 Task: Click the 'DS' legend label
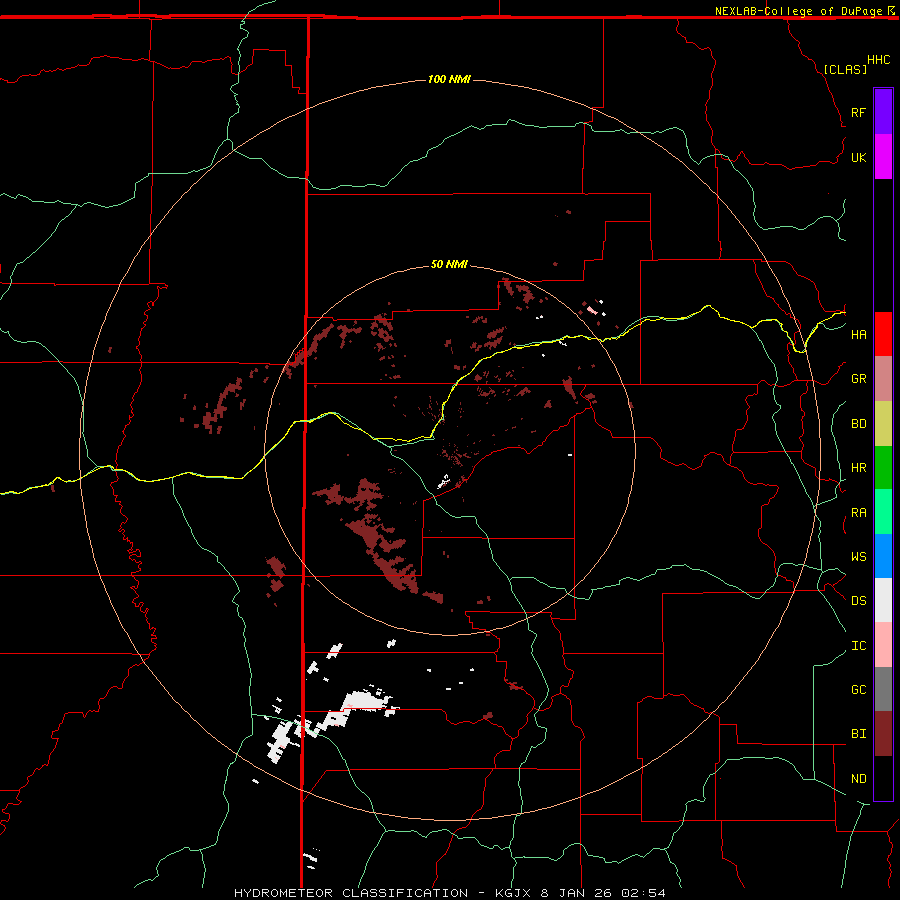point(858,600)
